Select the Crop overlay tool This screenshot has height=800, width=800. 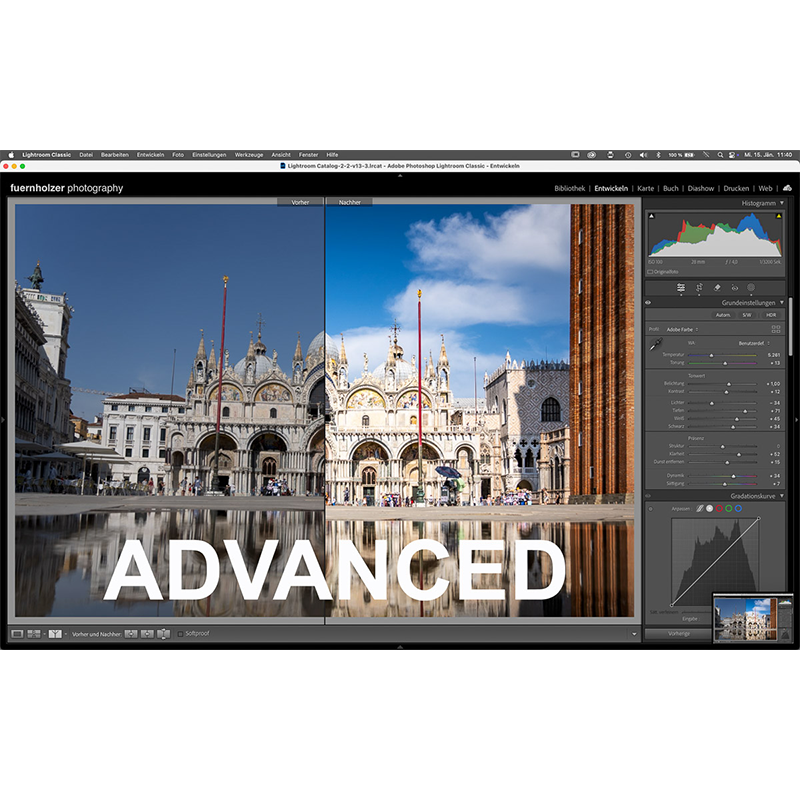699,287
